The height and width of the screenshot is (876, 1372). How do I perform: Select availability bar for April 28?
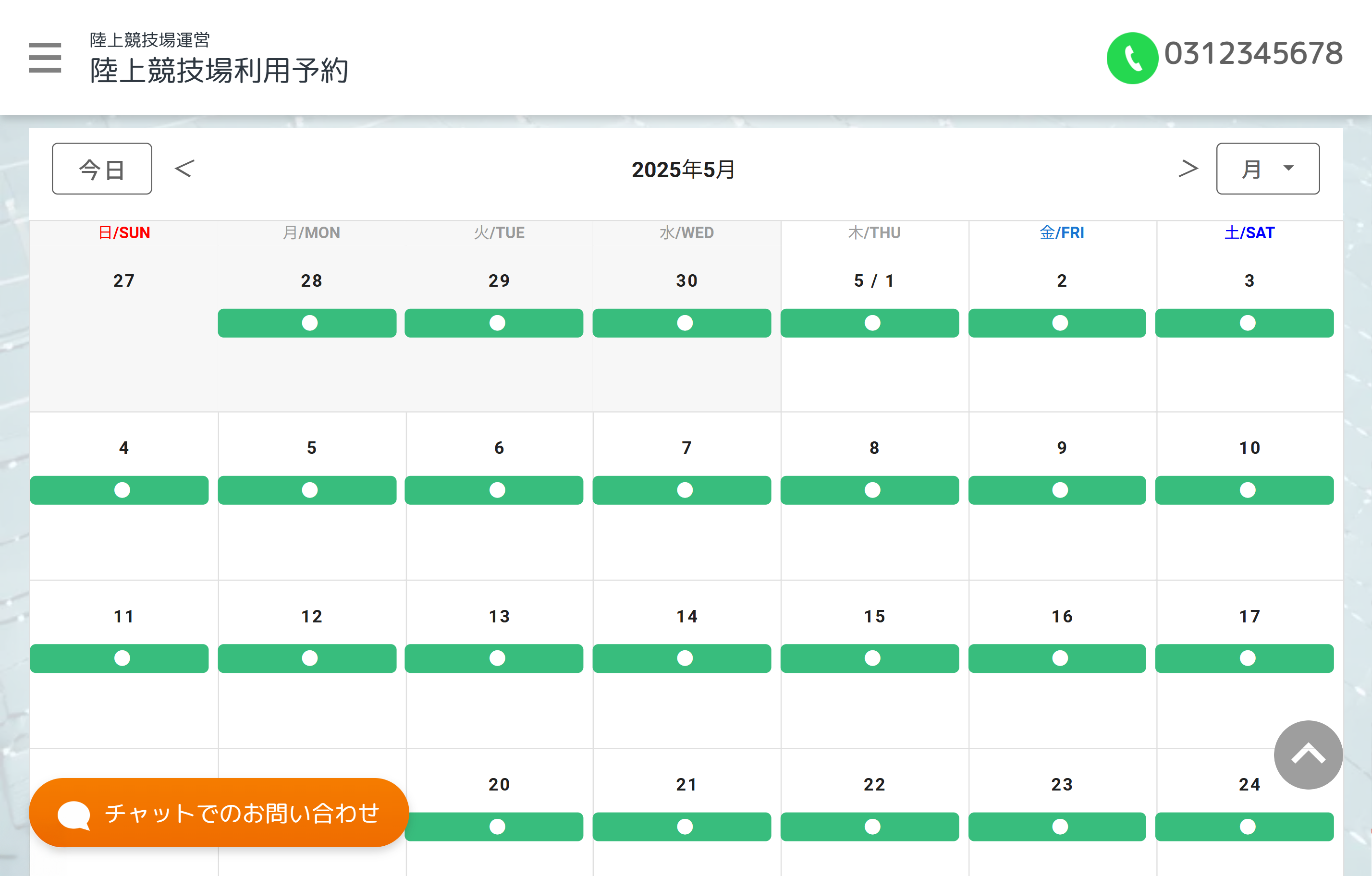(x=307, y=323)
